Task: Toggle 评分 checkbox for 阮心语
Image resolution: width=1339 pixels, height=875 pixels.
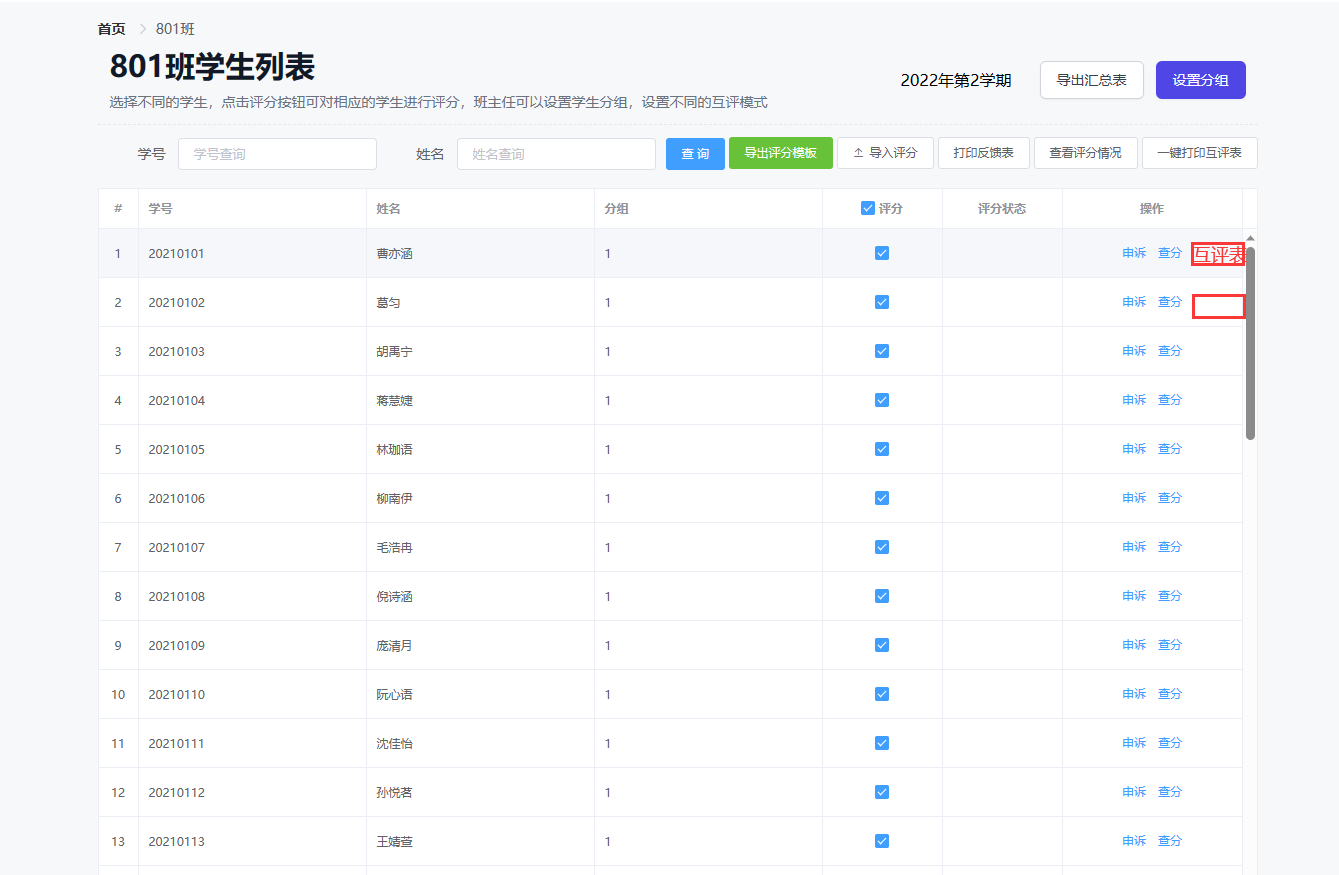Action: (882, 694)
